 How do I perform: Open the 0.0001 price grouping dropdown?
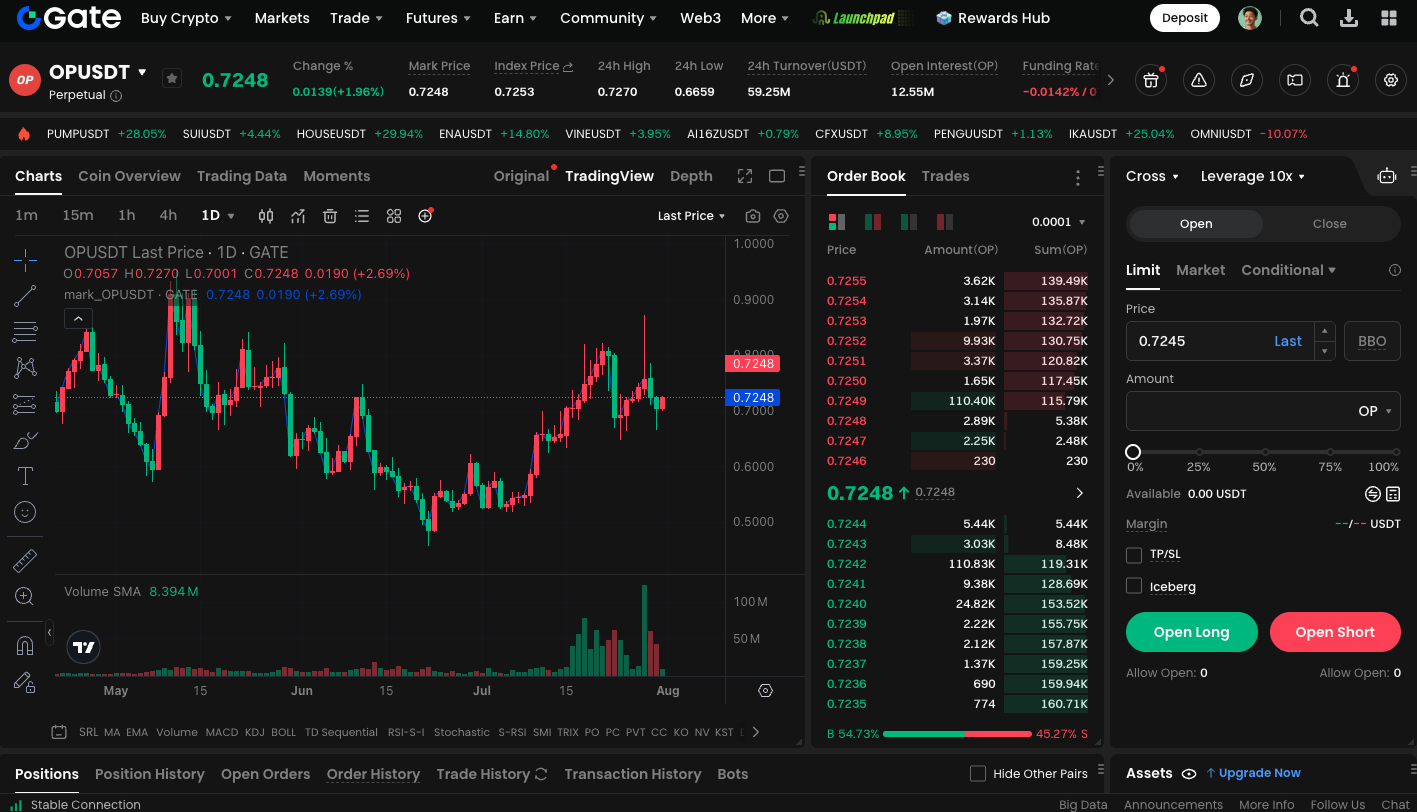pyautogui.click(x=1059, y=222)
